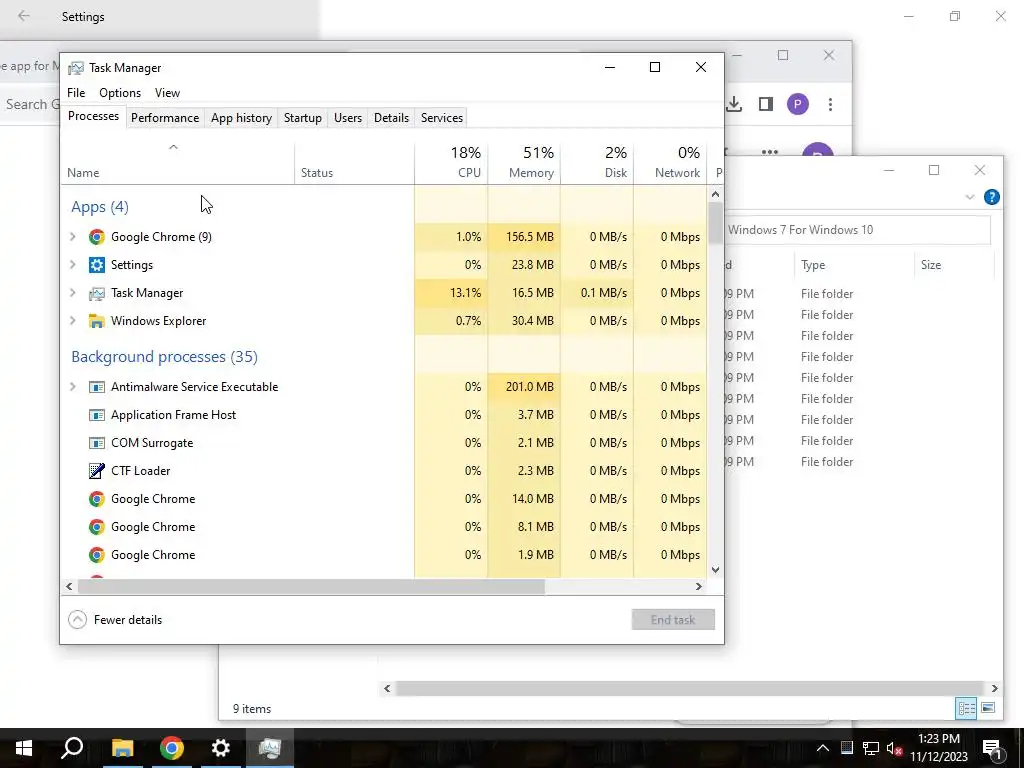This screenshot has height=768, width=1024.
Task: Click File Explorer horizontal scrollbar
Action: (690, 688)
